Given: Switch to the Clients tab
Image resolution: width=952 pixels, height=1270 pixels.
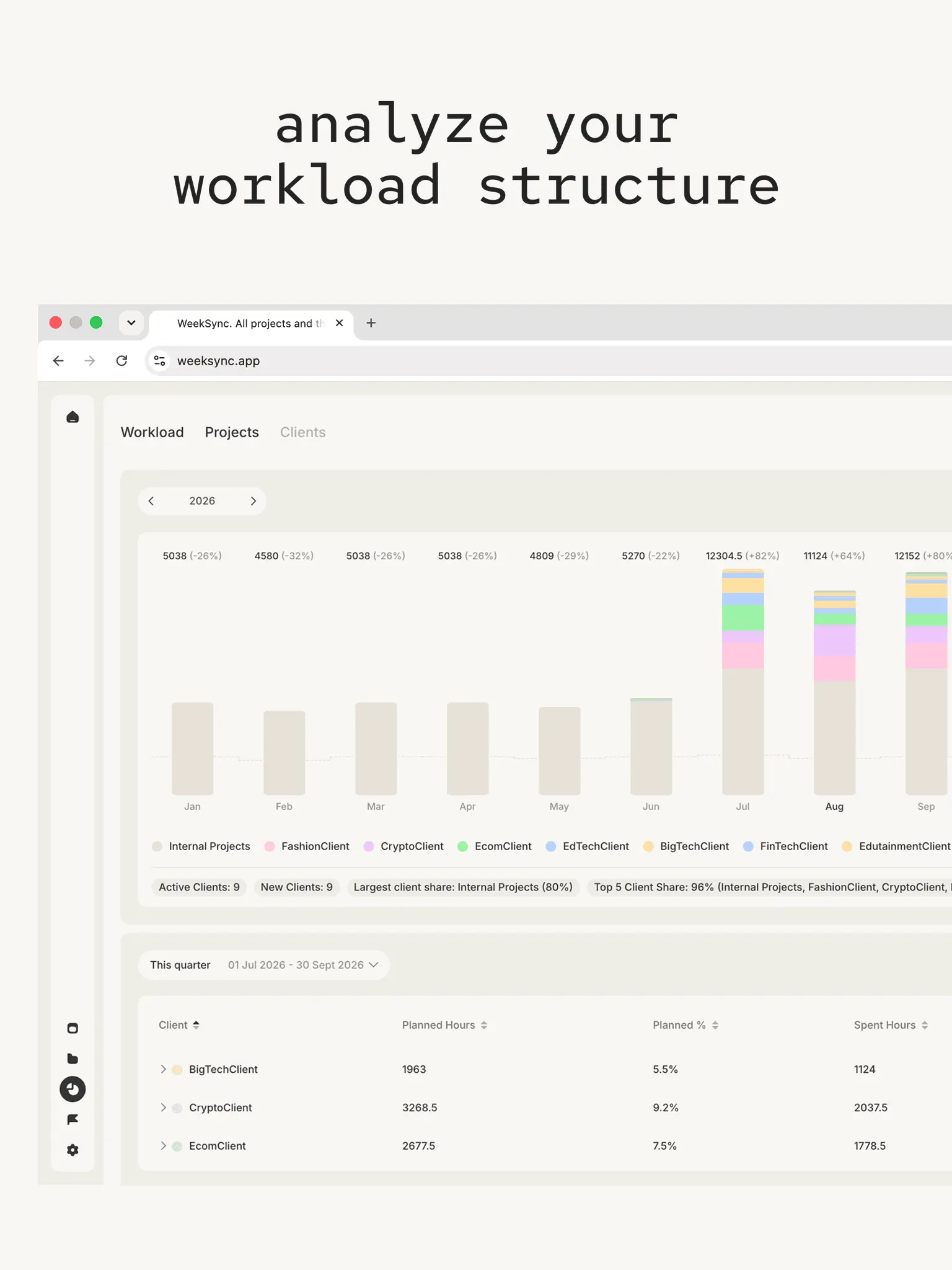Looking at the screenshot, I should (302, 432).
